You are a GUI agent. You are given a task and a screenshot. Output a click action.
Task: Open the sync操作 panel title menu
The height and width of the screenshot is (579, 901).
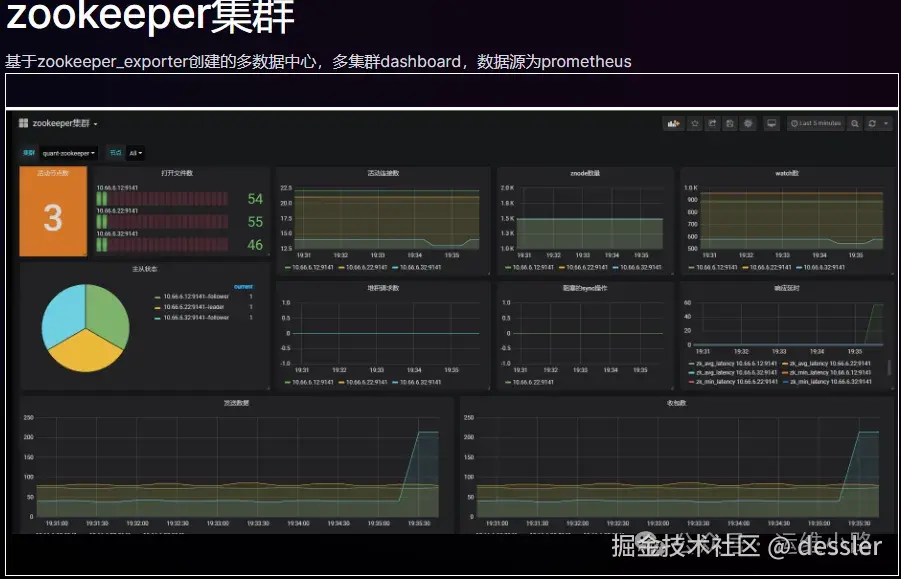(585, 288)
